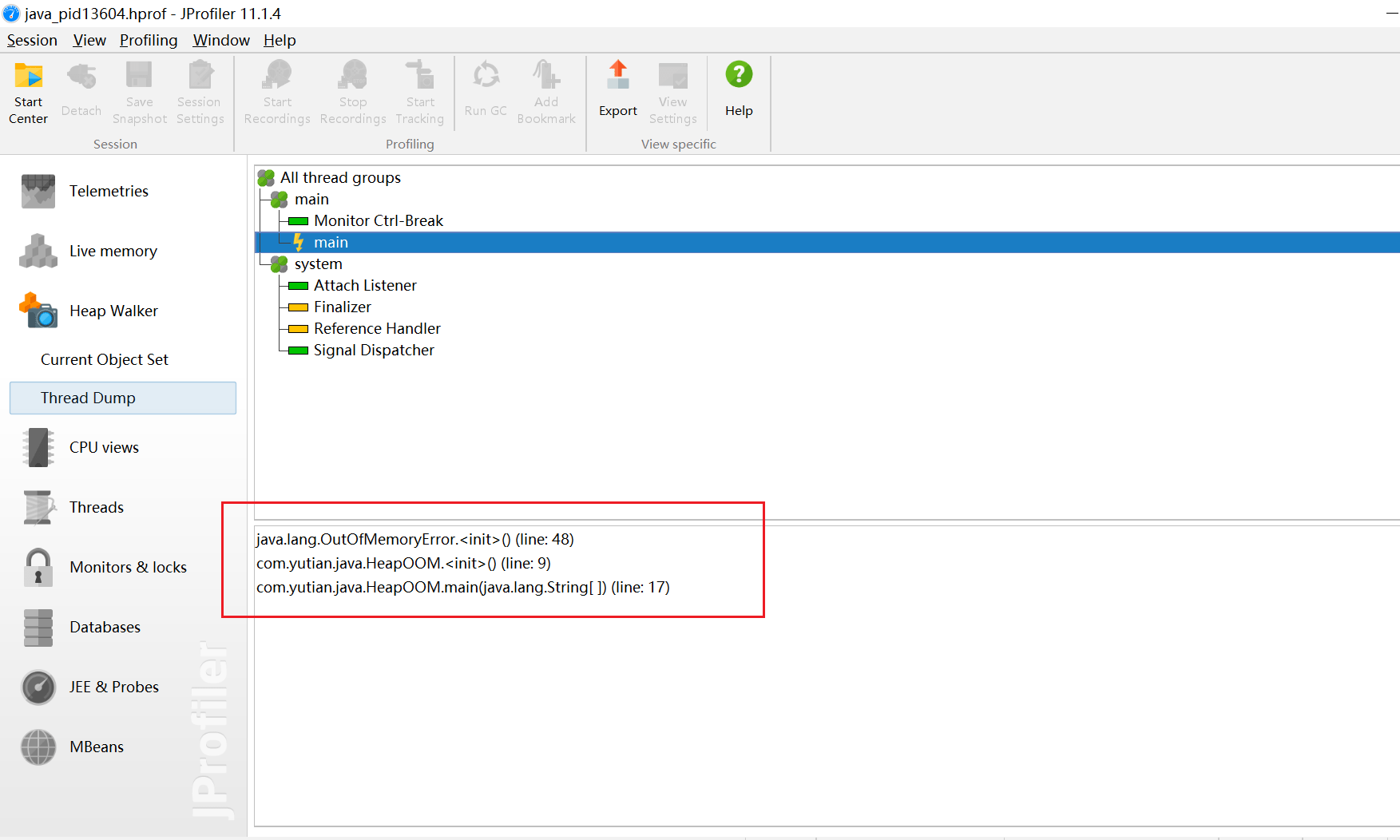Viewport: 1400px width, 840px height.
Task: Open the Telemetries section icon
Action: coord(38,192)
